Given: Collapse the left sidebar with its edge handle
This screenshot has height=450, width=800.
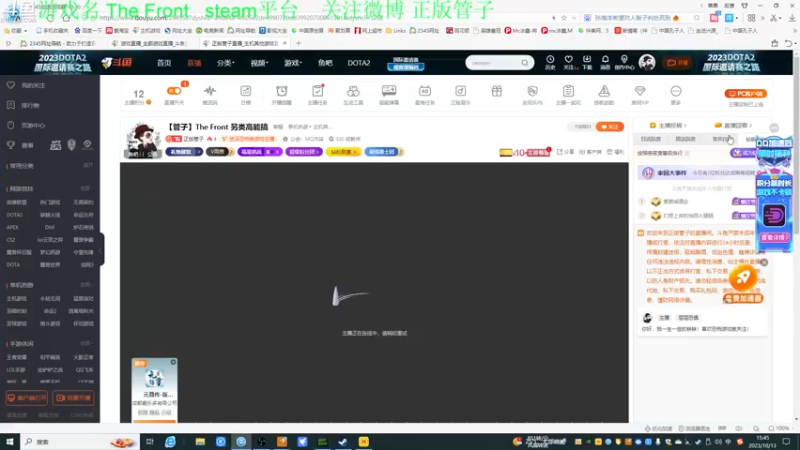Looking at the screenshot, I should click(x=102, y=249).
